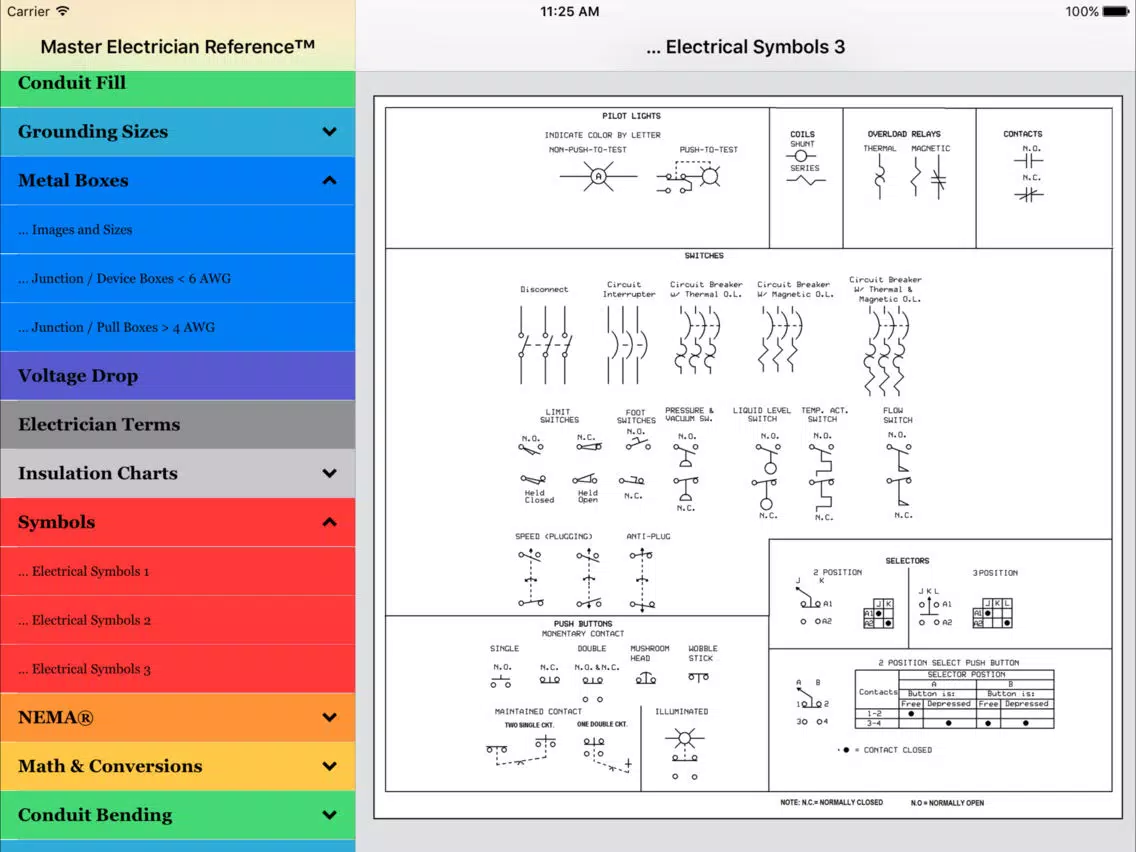Open the Electrician Terms section

tap(178, 425)
